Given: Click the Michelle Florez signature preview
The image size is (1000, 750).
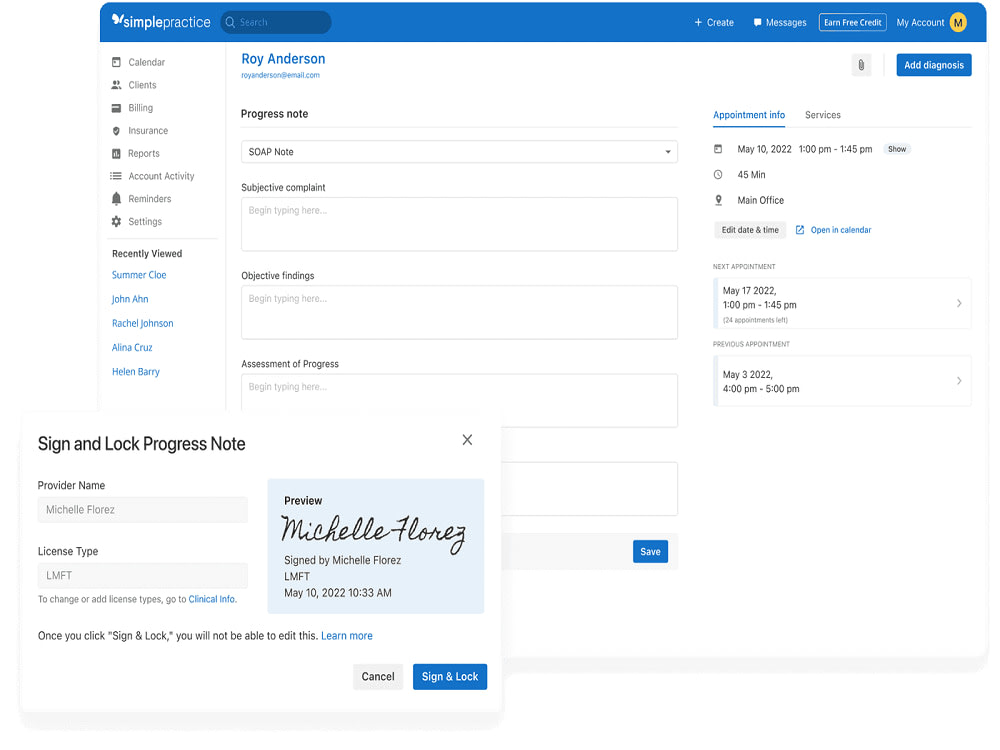Looking at the screenshot, I should (374, 533).
